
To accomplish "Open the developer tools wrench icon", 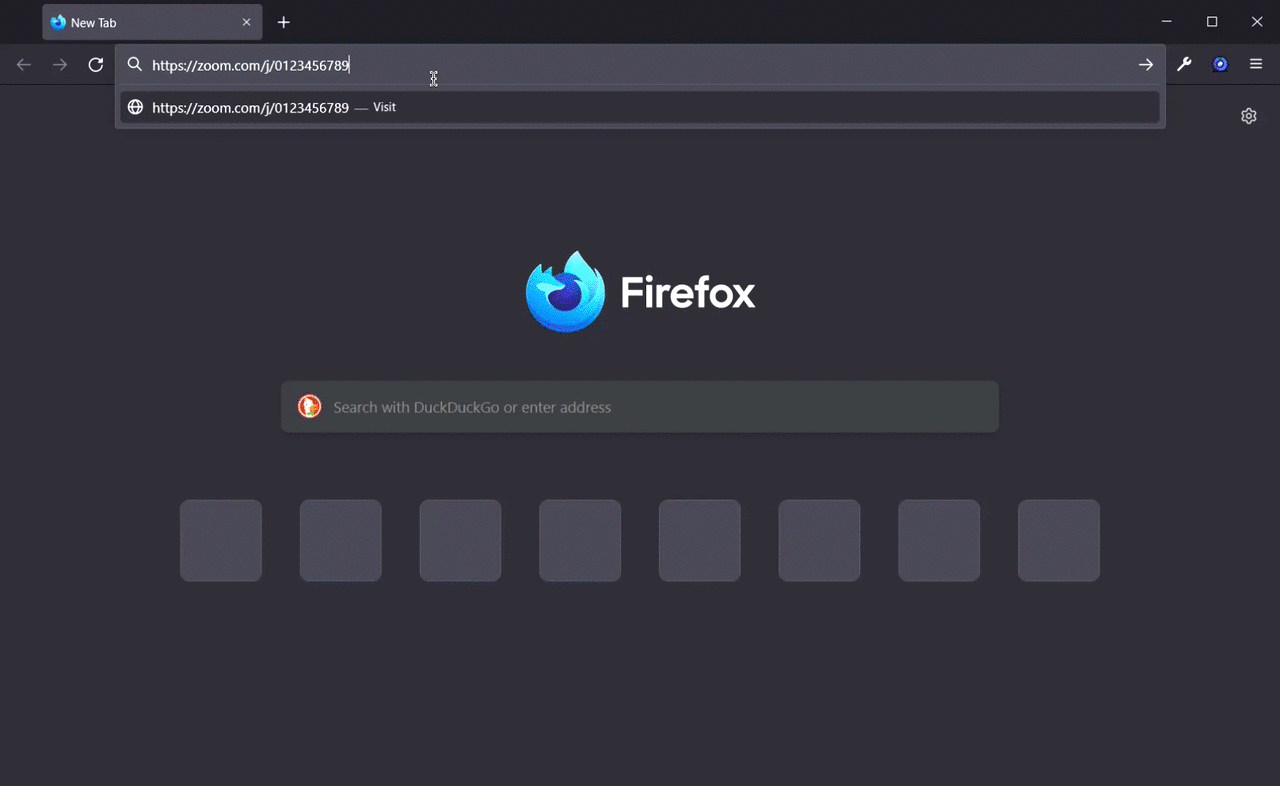I will tap(1184, 65).
